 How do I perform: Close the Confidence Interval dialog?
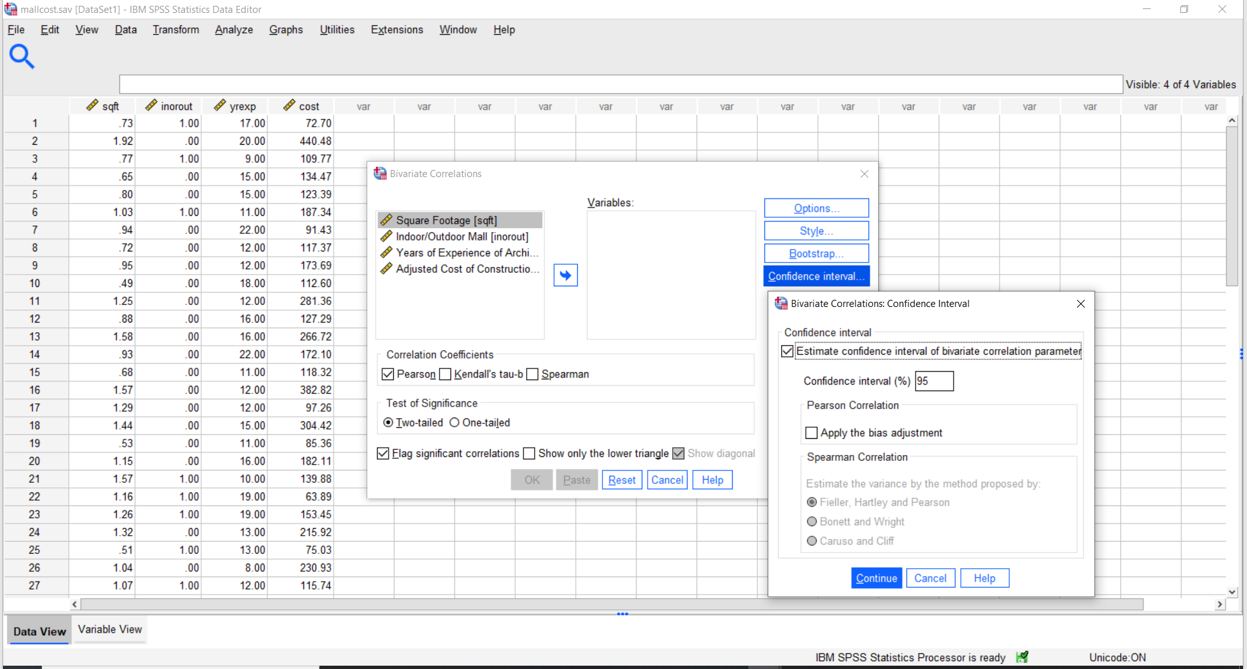click(x=1080, y=303)
